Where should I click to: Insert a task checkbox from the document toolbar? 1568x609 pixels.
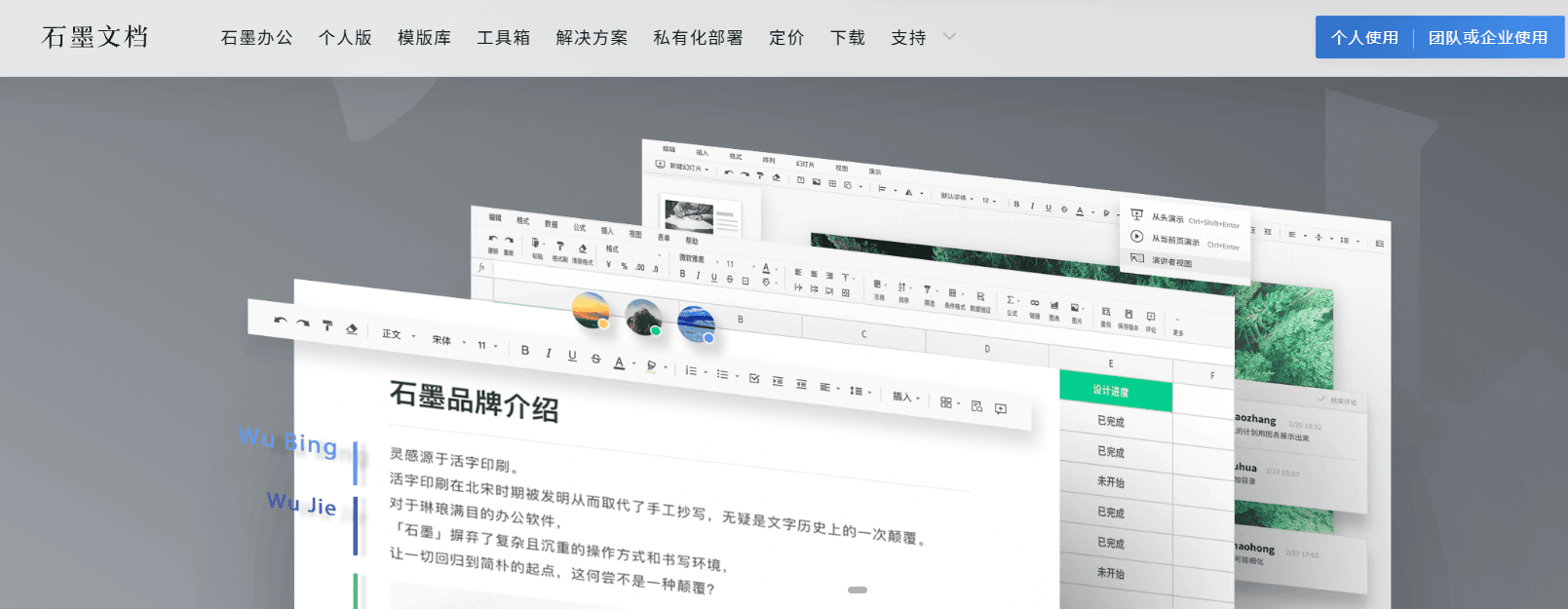pos(754,378)
